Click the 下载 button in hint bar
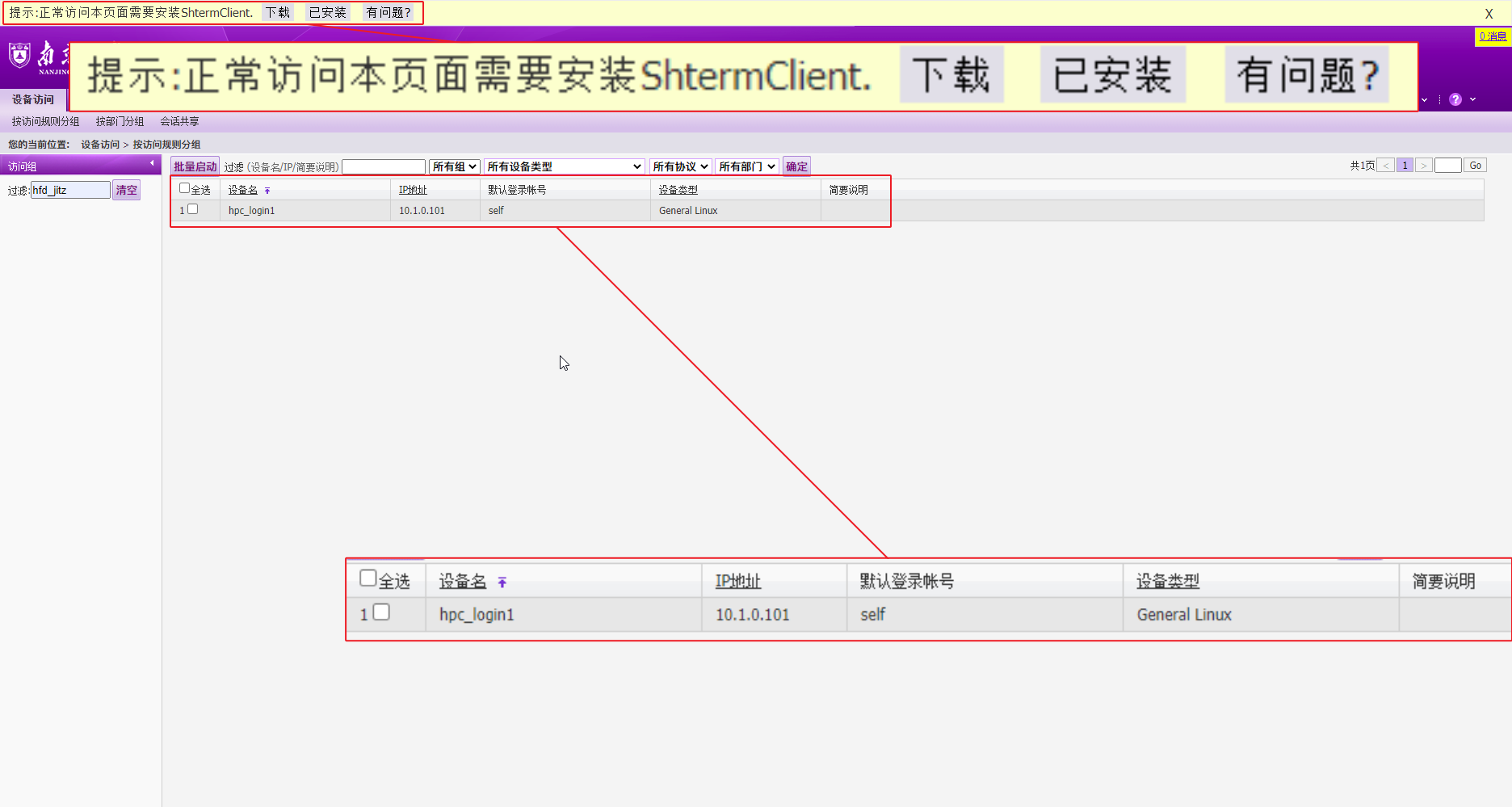 (278, 13)
